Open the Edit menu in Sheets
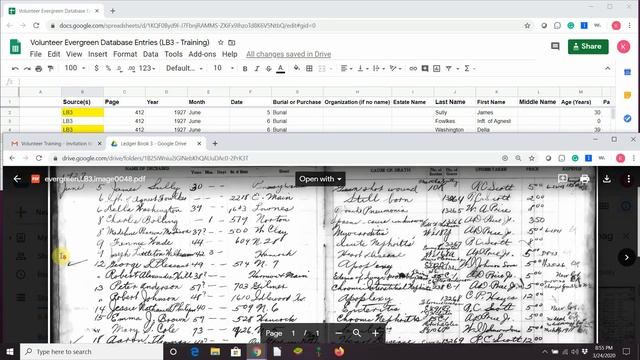 coord(53,54)
